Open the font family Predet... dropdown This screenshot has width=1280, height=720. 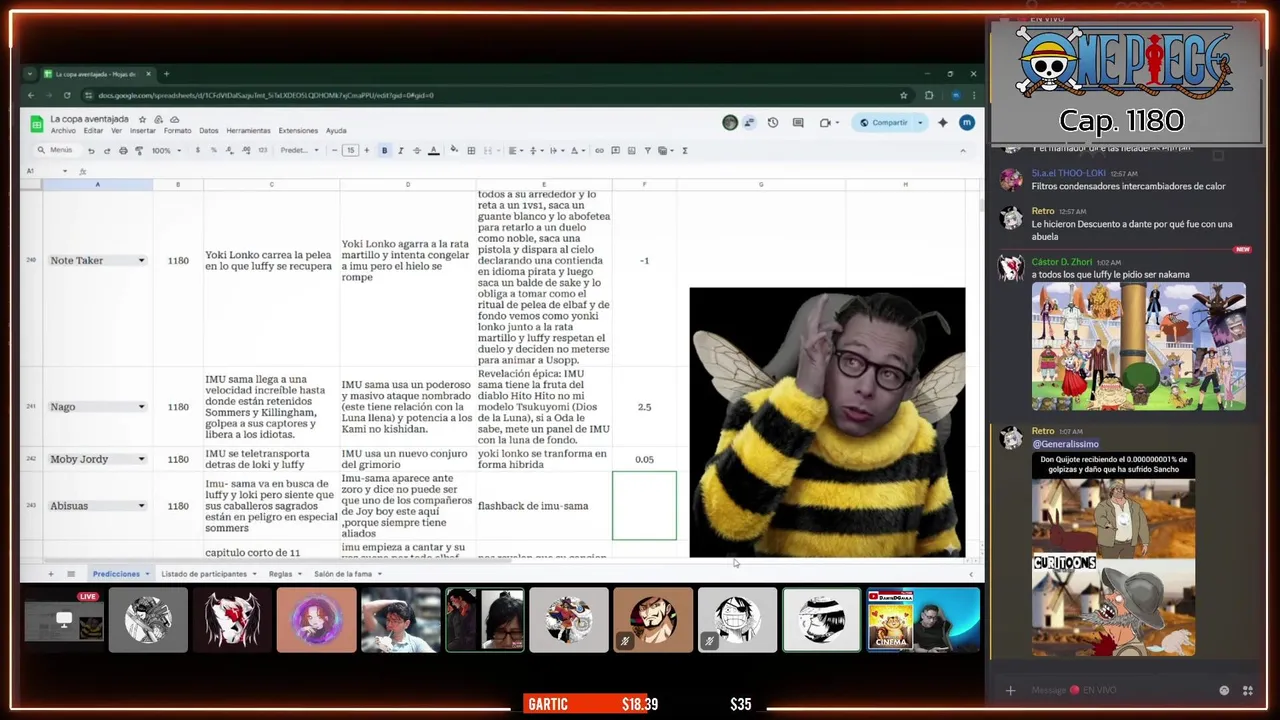pos(300,150)
